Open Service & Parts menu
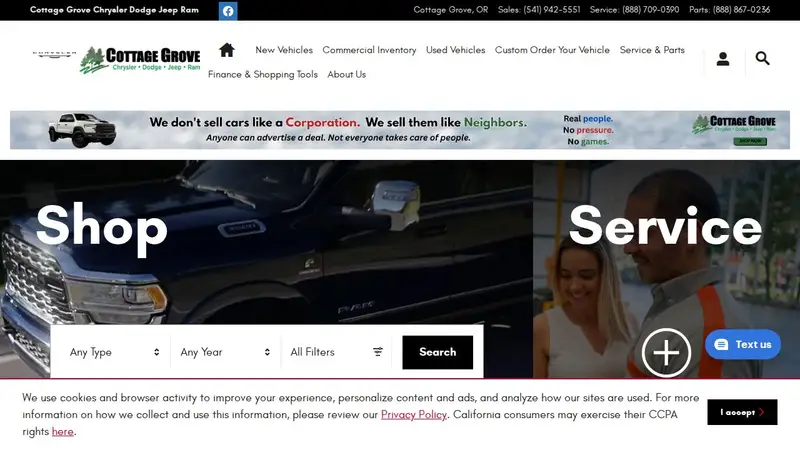The height and width of the screenshot is (450, 800). 652,50
